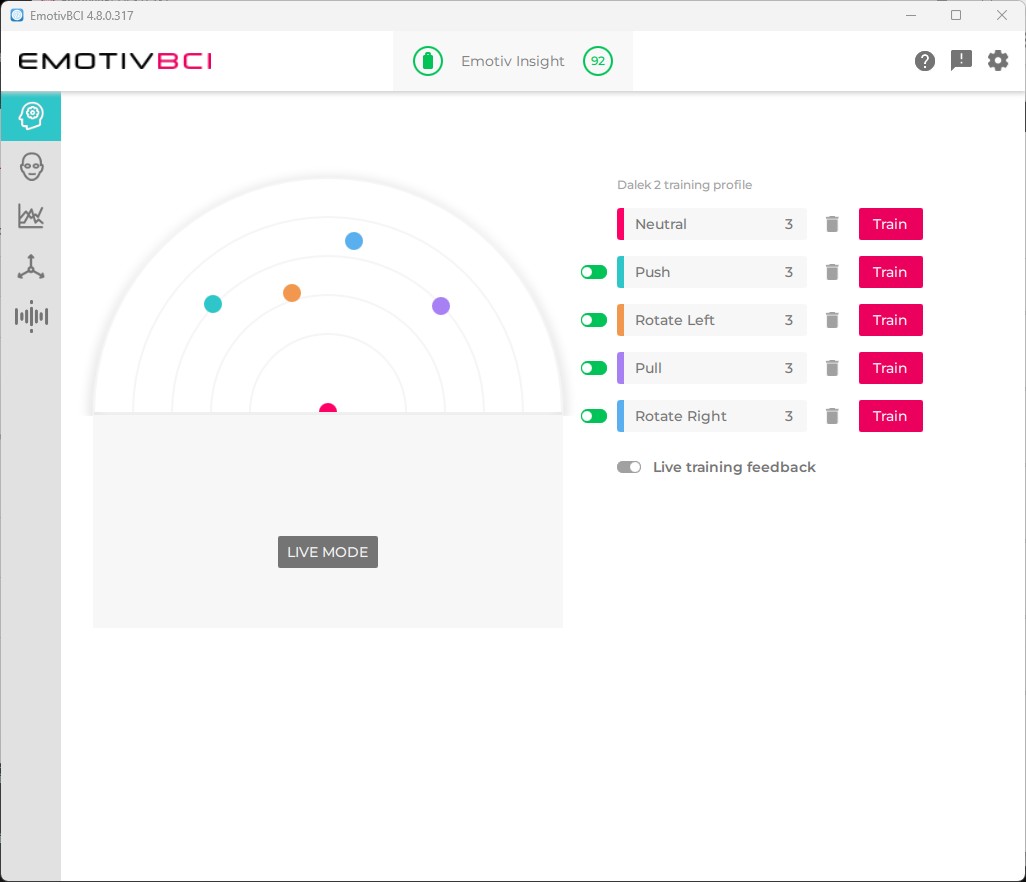The width and height of the screenshot is (1026, 882).
Task: Open the Frequency Bands waveform icon
Action: (x=31, y=317)
